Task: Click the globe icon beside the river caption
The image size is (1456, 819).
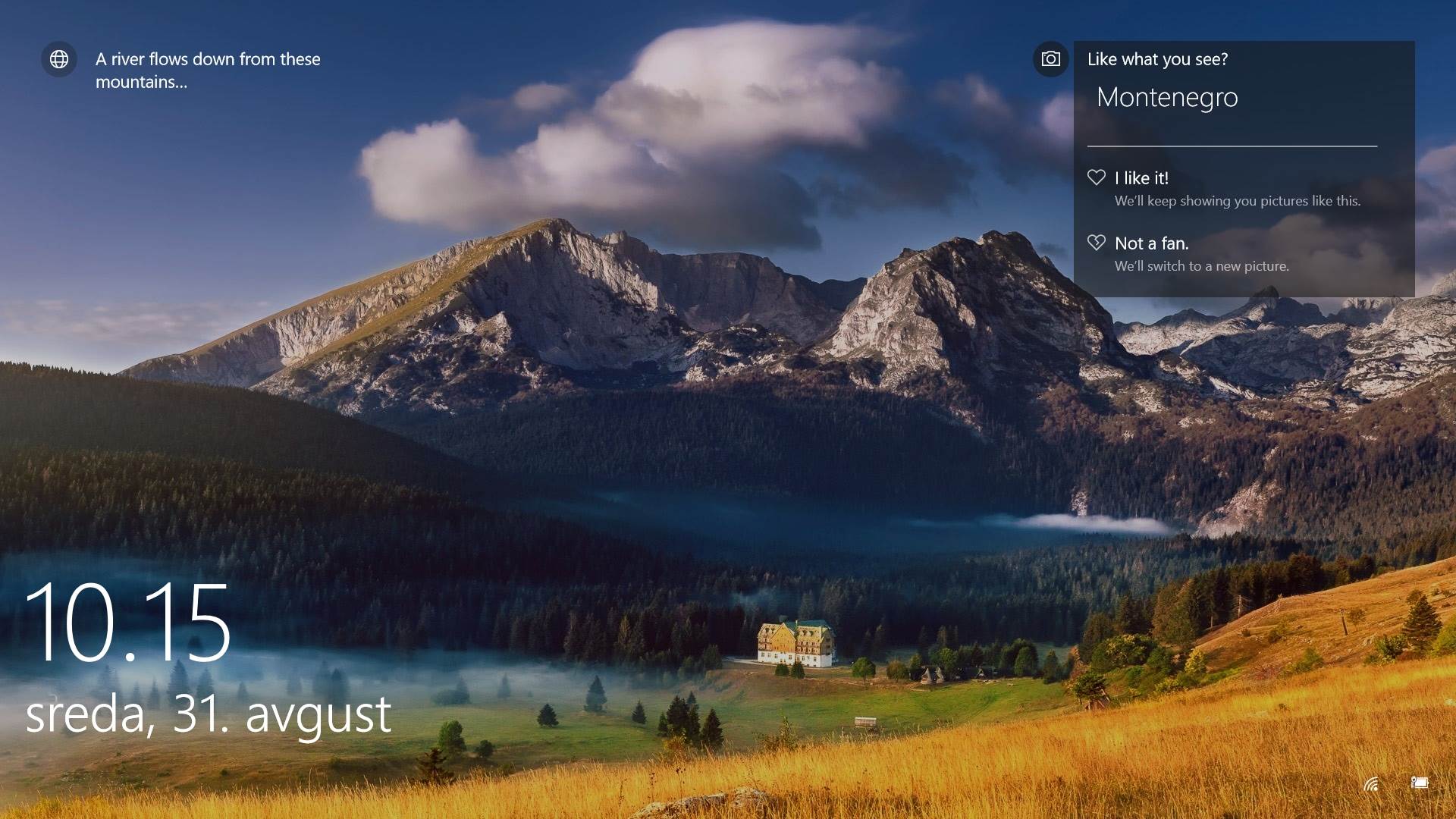Action: 59,59
